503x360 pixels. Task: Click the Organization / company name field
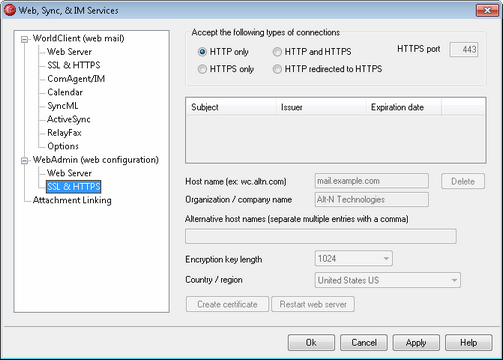pos(372,200)
